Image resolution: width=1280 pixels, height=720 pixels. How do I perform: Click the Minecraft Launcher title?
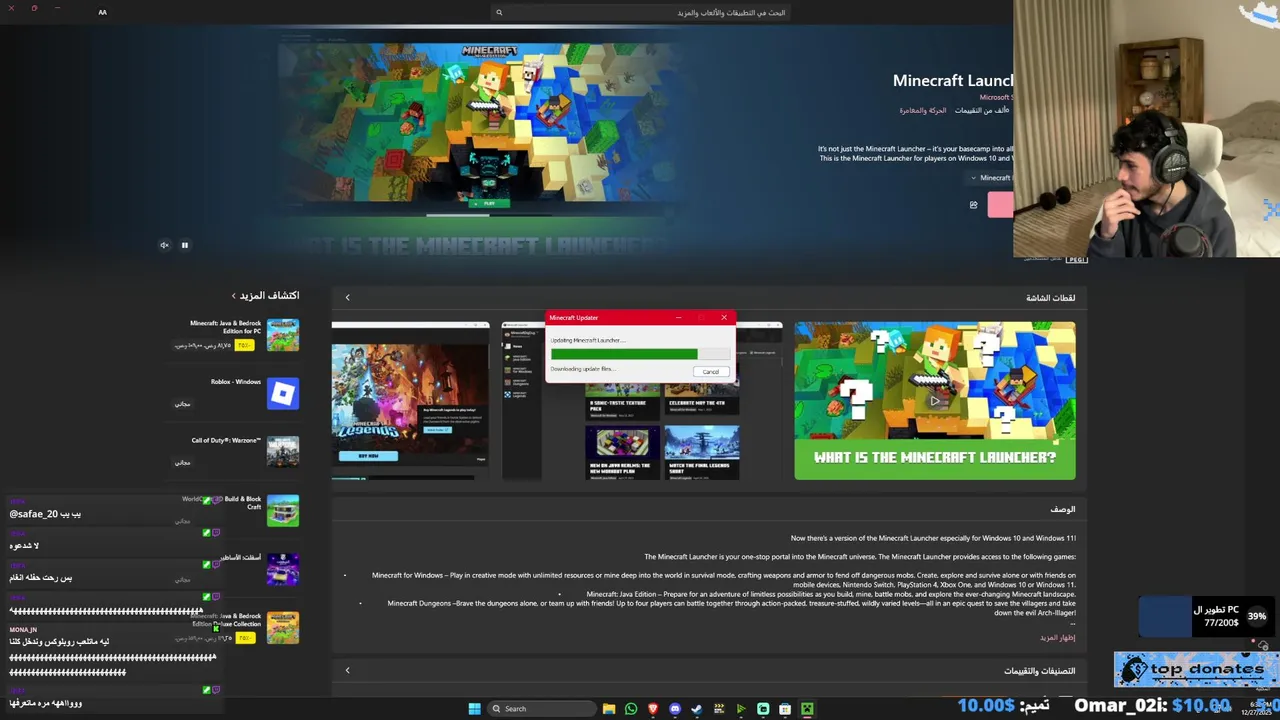953,81
